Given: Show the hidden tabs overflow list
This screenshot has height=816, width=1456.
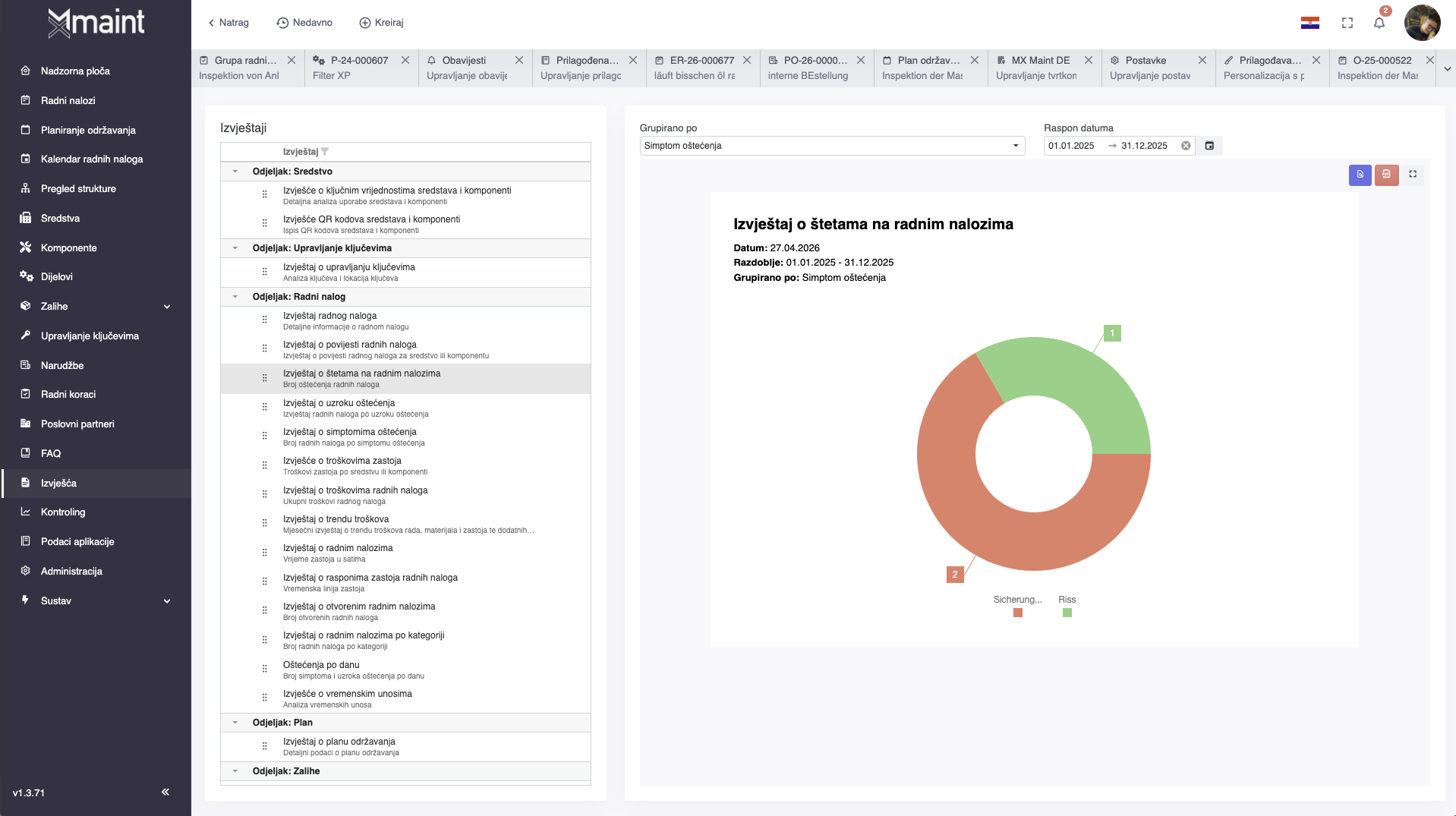Looking at the screenshot, I should 1447,68.
